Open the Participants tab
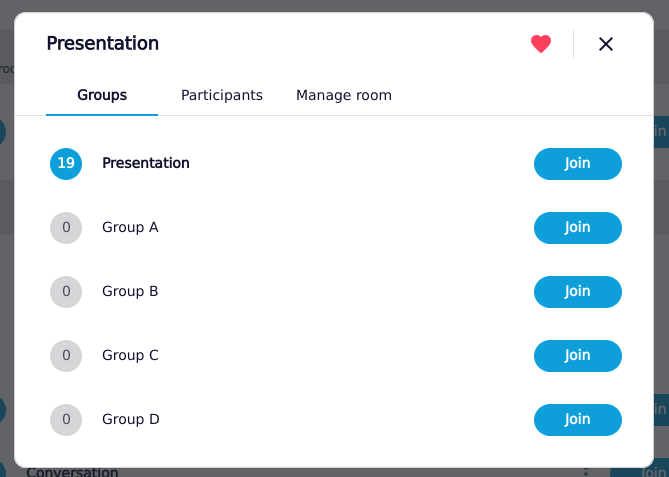The image size is (669, 477). click(222, 96)
